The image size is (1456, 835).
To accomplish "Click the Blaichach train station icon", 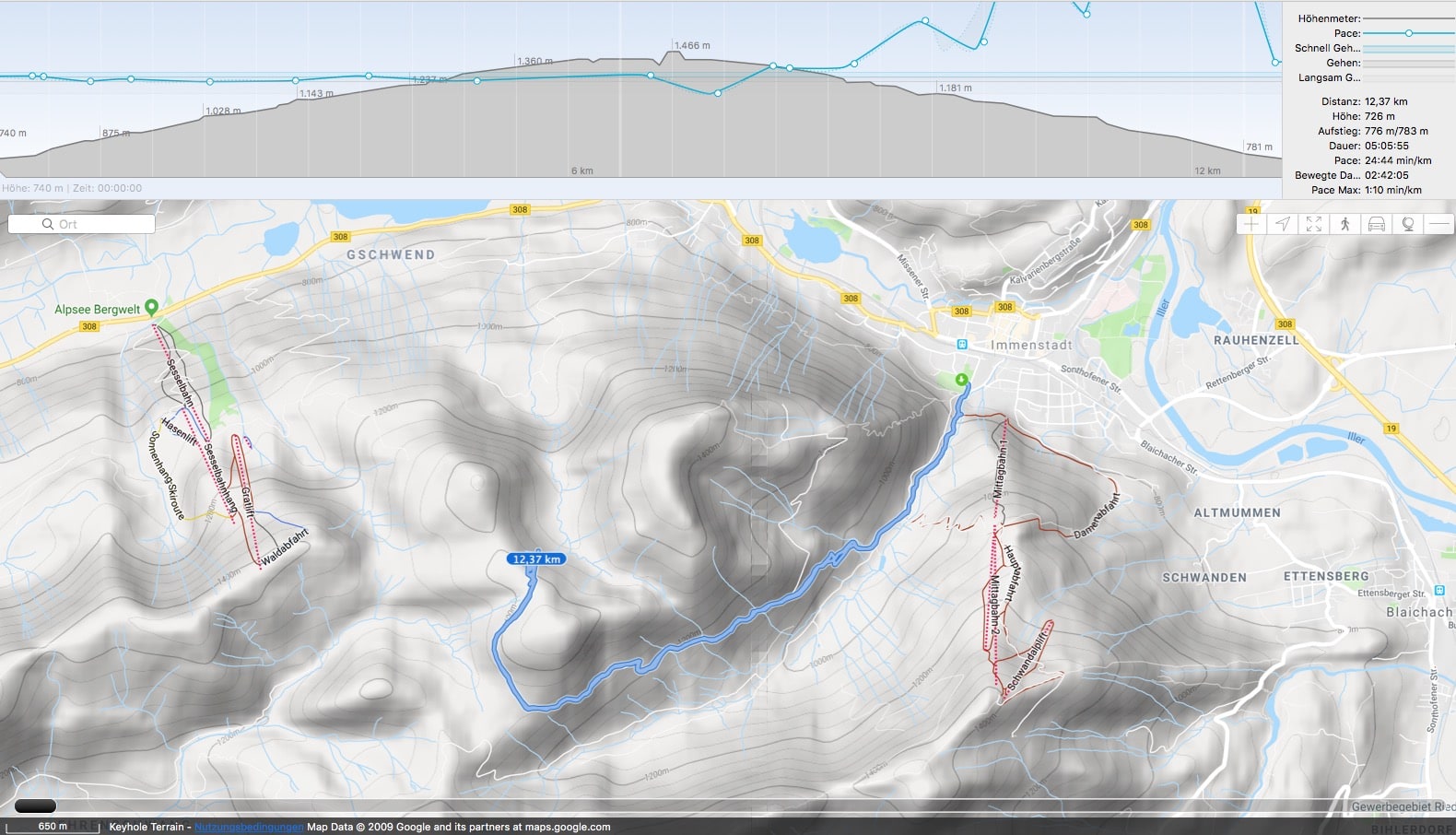I will click(x=1439, y=590).
